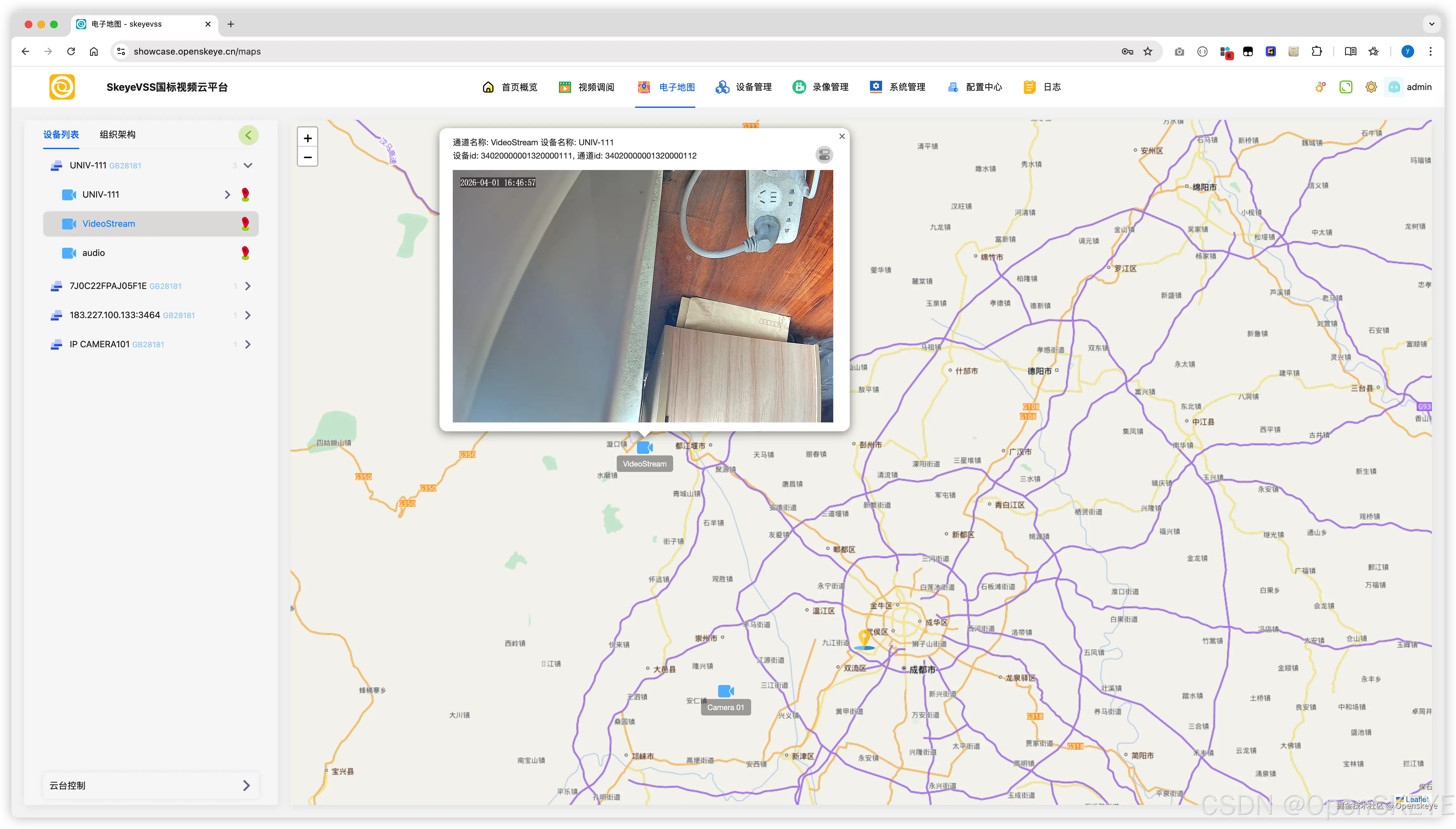This screenshot has width=1456, height=829.
Task: Expand the IP CAMERA101 device
Action: pyautogui.click(x=248, y=344)
